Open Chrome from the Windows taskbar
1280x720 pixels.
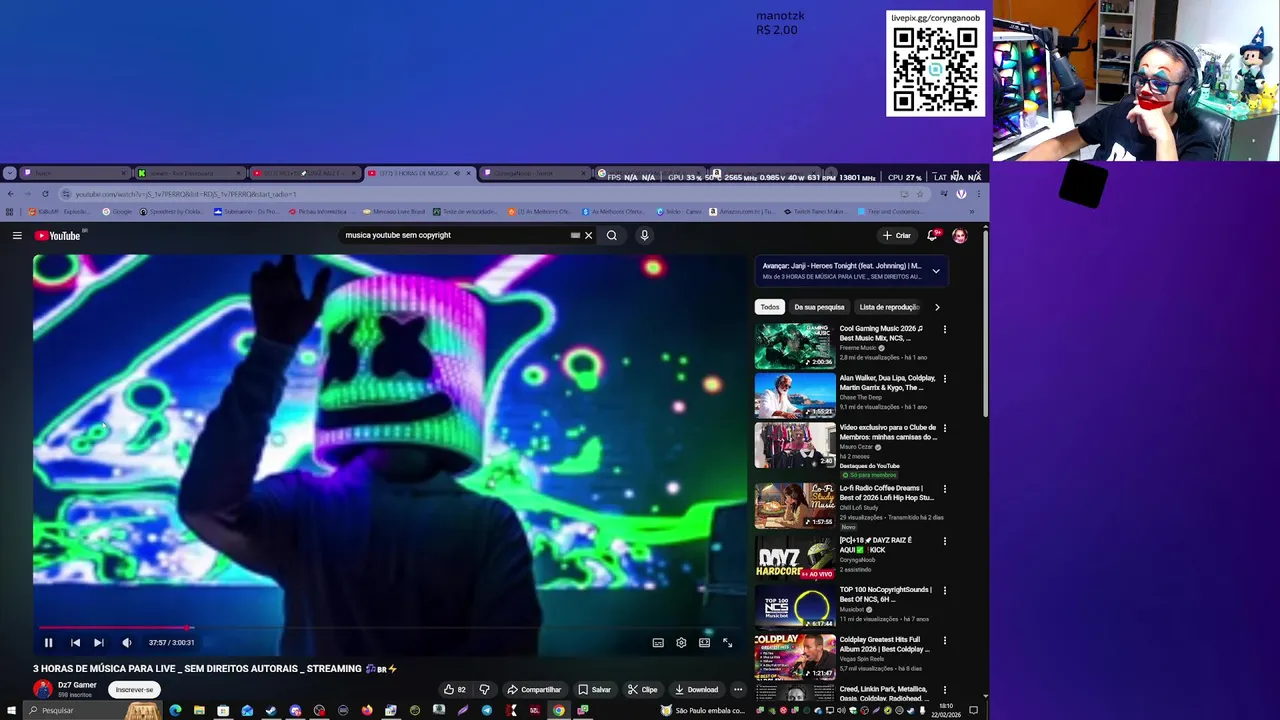point(559,710)
